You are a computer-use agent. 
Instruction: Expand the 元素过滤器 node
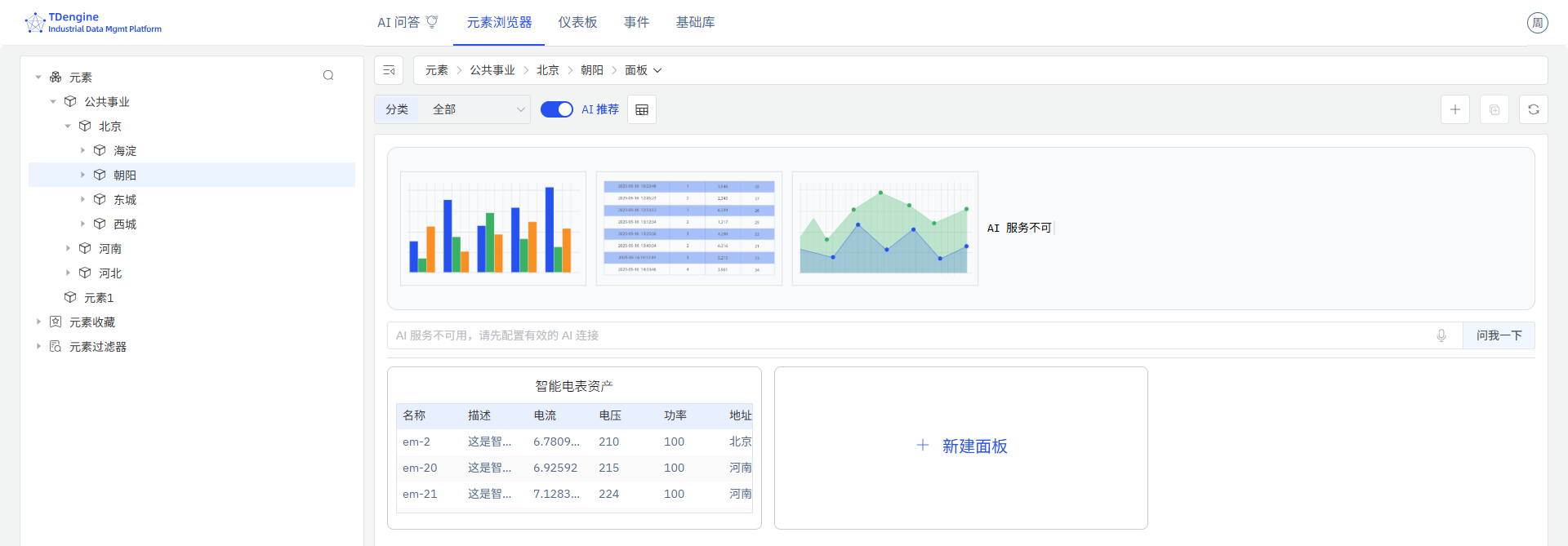point(38,346)
